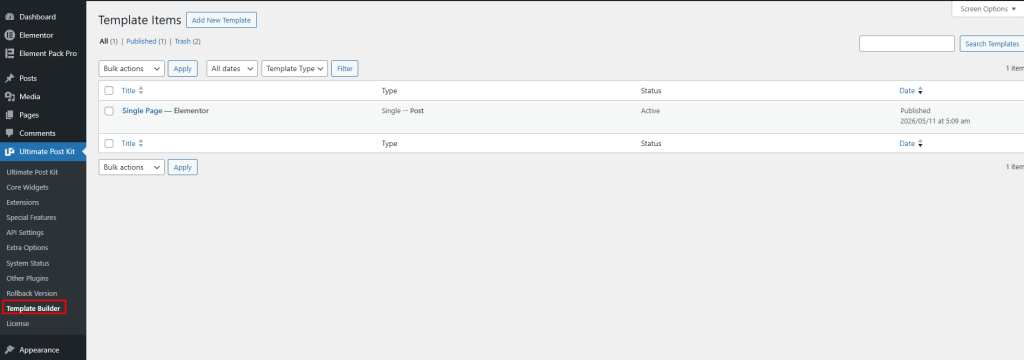Viewport: 1024px width, 360px height.
Task: Click the Elementor logo icon in sidebar
Action: (9, 35)
